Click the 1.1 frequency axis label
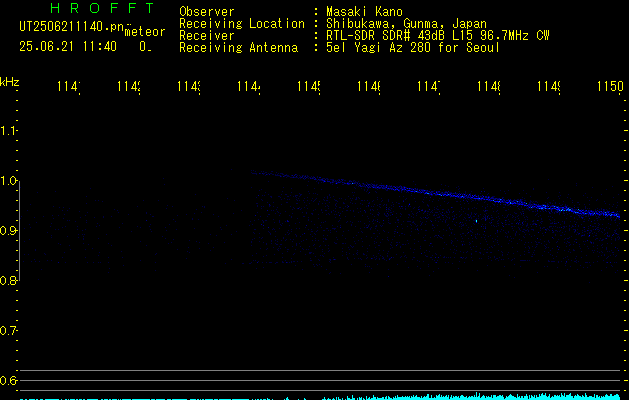Viewport: 629px width, 400px height. (x=8, y=130)
